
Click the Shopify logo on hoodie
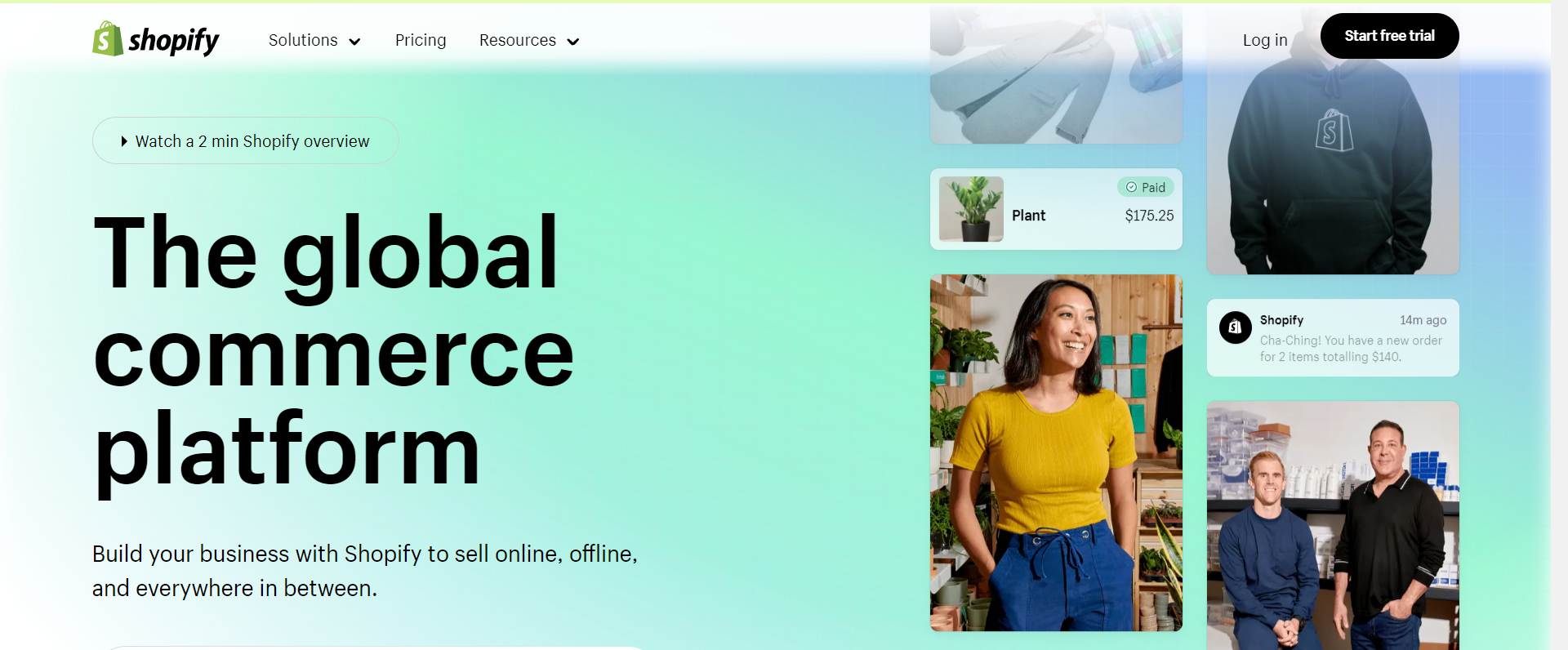click(1334, 131)
